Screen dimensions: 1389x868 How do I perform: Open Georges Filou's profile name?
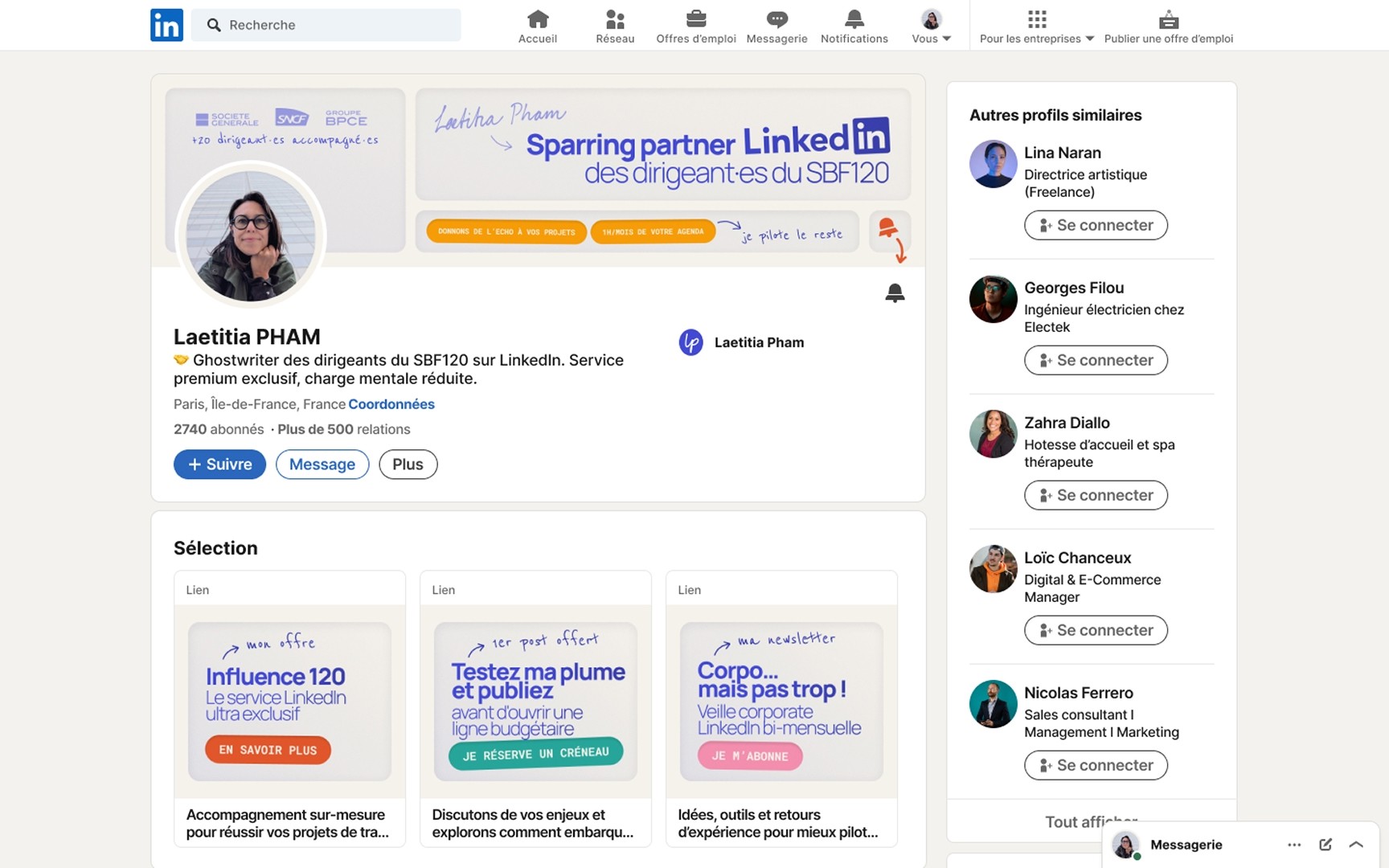(1074, 288)
